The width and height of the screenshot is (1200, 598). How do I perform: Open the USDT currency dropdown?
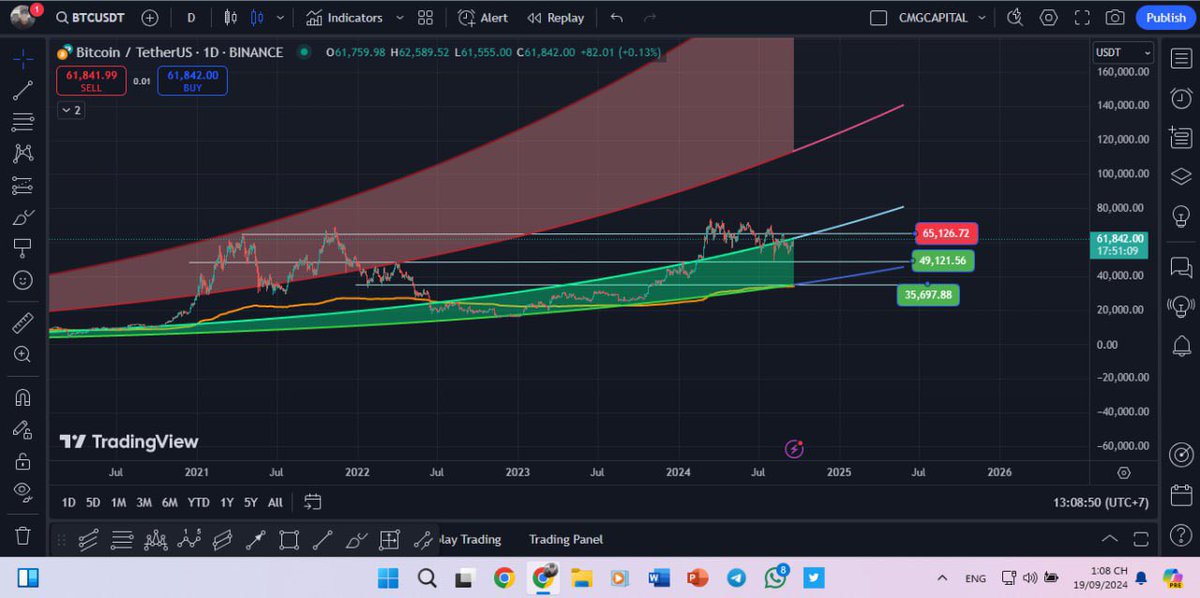1125,52
